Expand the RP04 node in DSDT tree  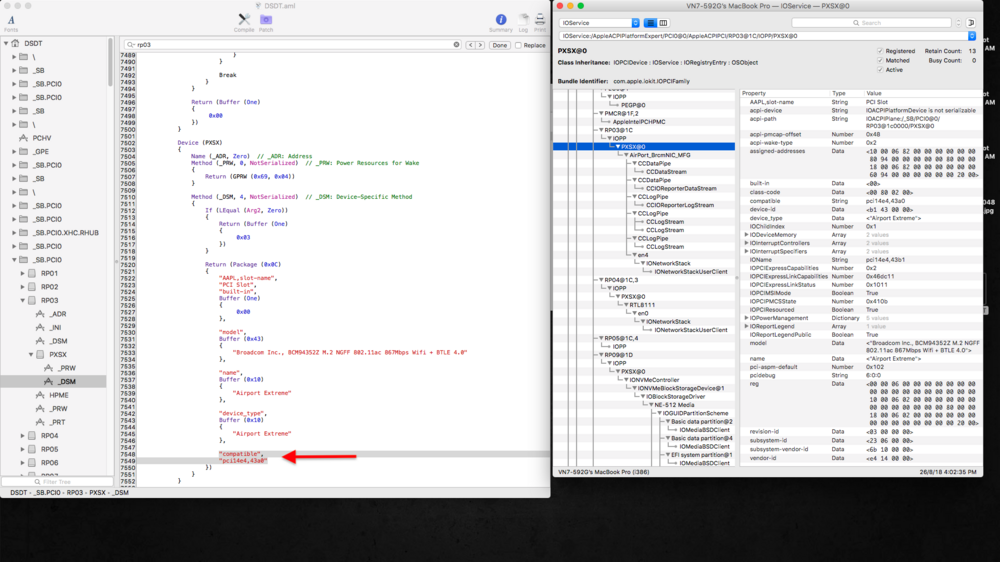(x=22, y=436)
